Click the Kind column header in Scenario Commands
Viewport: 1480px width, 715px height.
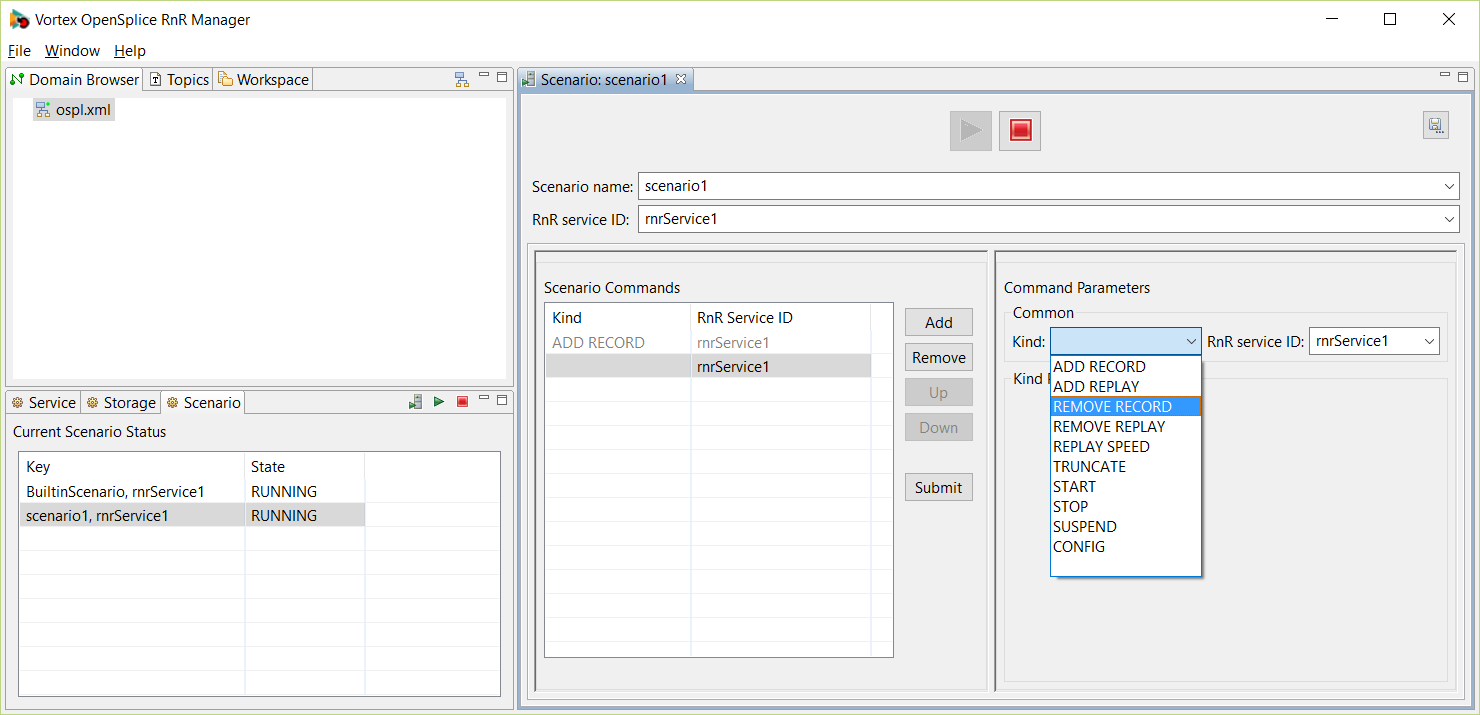tap(618, 317)
